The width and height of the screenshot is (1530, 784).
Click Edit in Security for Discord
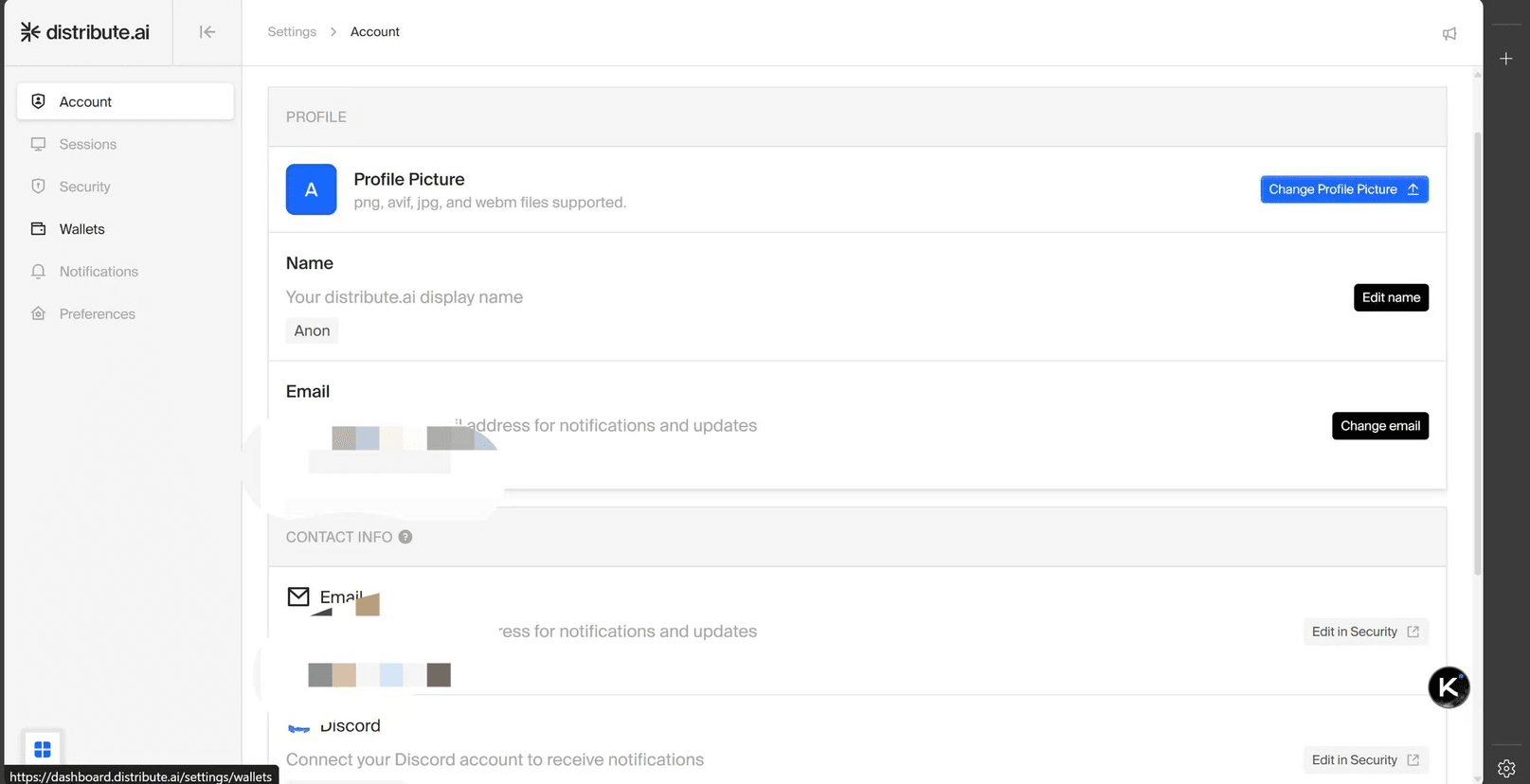coord(1365,760)
